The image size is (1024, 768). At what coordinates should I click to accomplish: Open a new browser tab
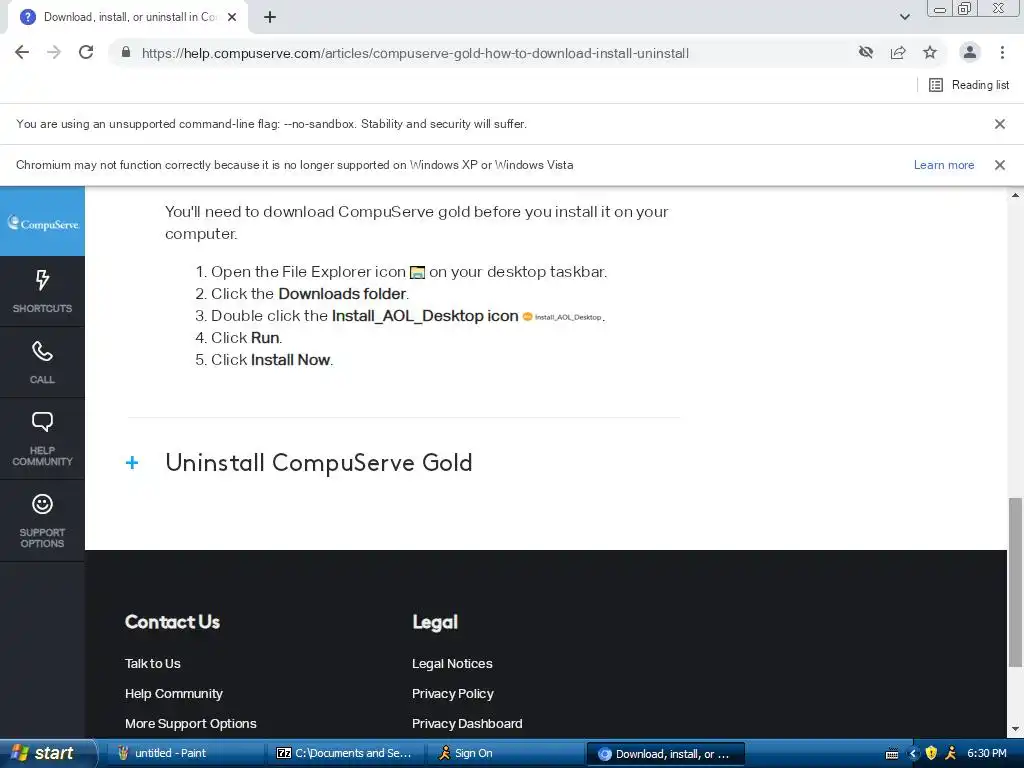pyautogui.click(x=270, y=18)
